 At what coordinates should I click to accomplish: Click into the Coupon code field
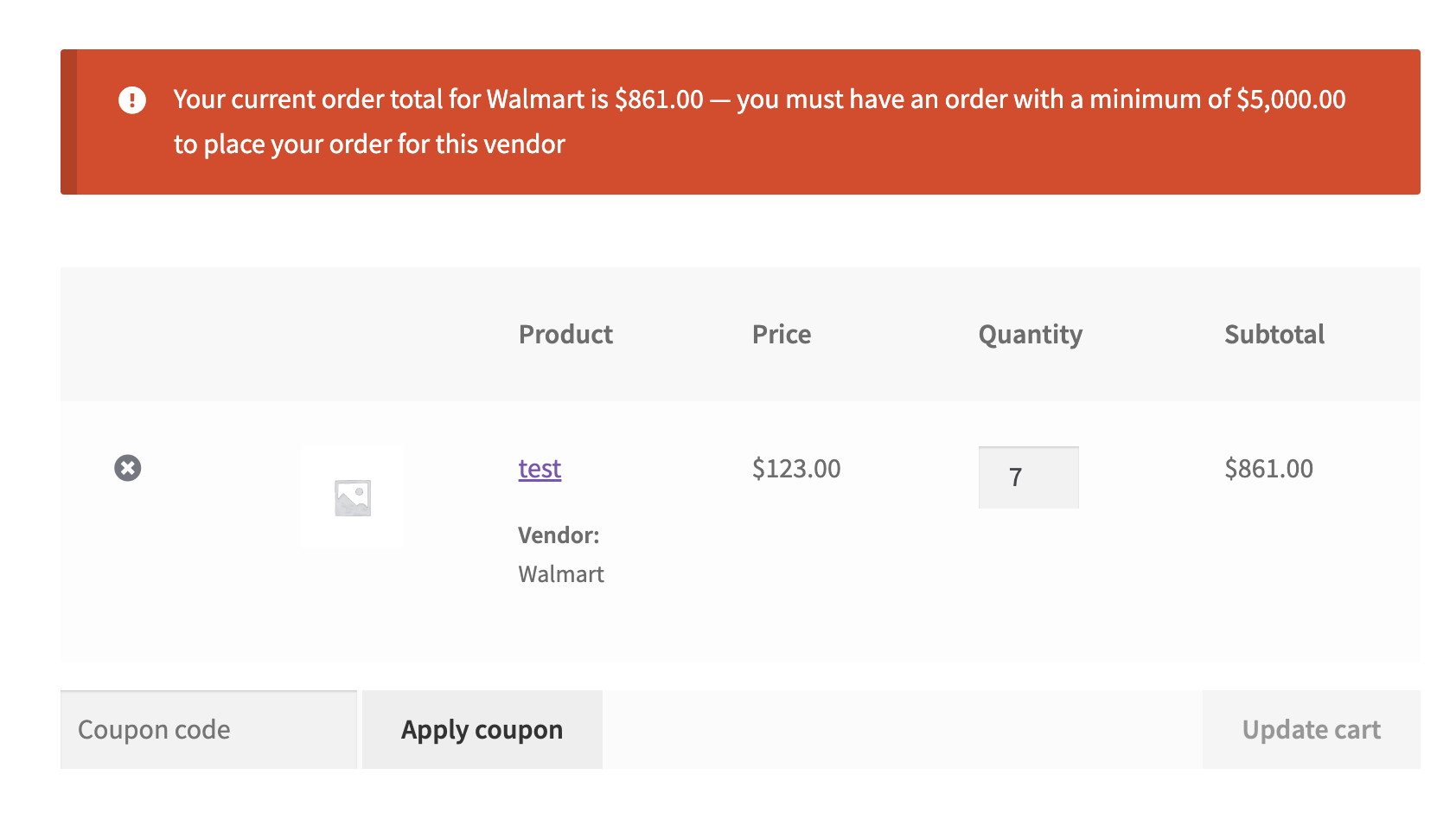pos(208,729)
